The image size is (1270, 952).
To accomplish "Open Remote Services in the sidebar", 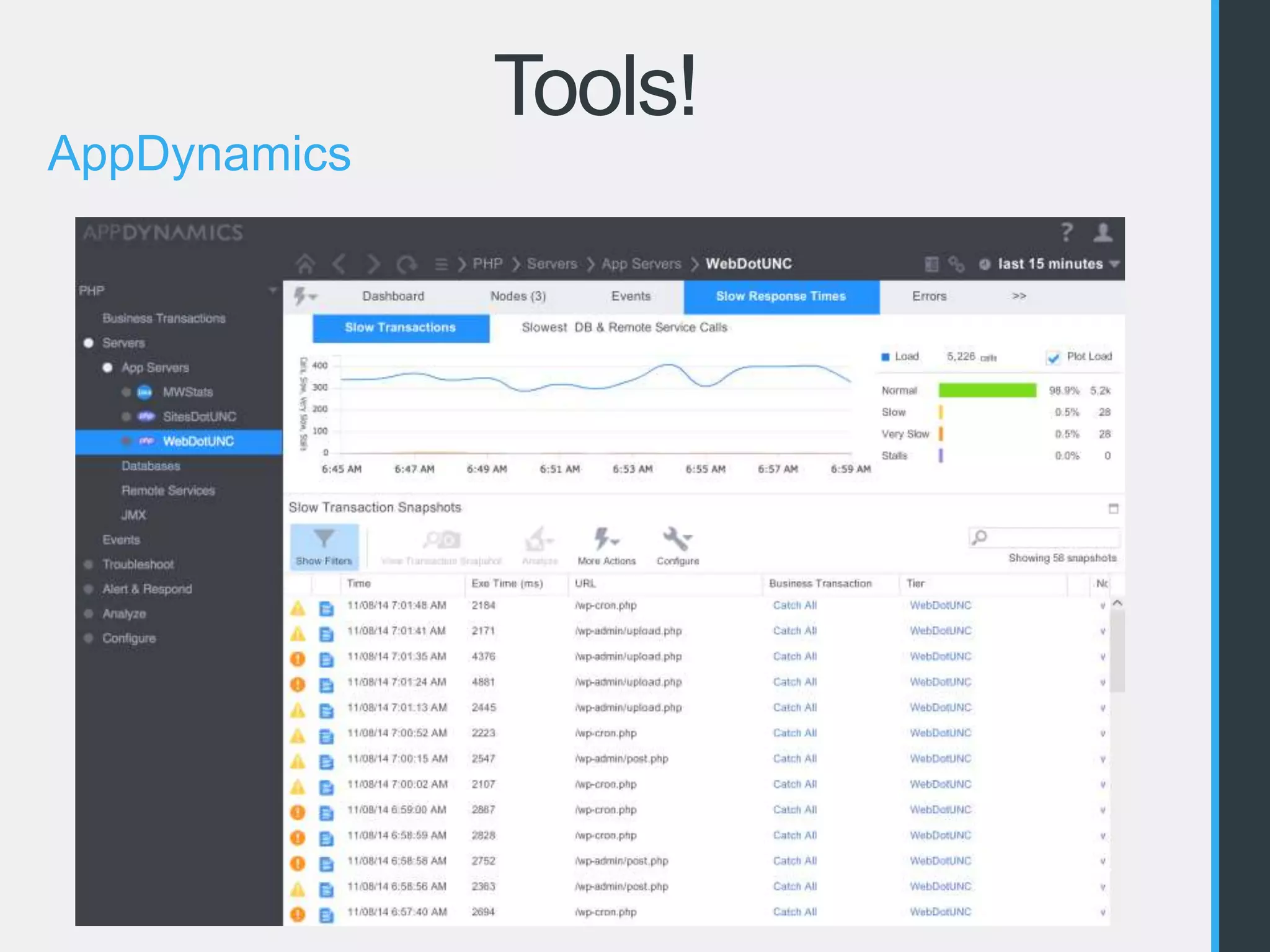I will [x=168, y=490].
